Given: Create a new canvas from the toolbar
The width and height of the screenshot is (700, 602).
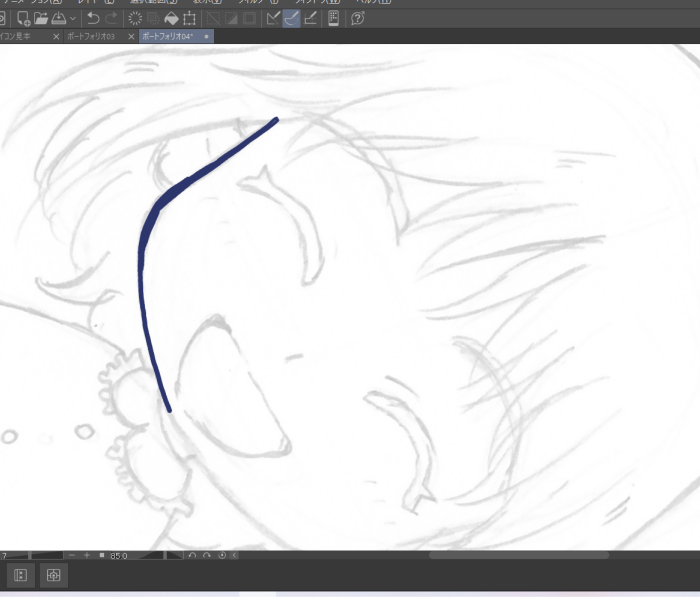Looking at the screenshot, I should tap(24, 18).
